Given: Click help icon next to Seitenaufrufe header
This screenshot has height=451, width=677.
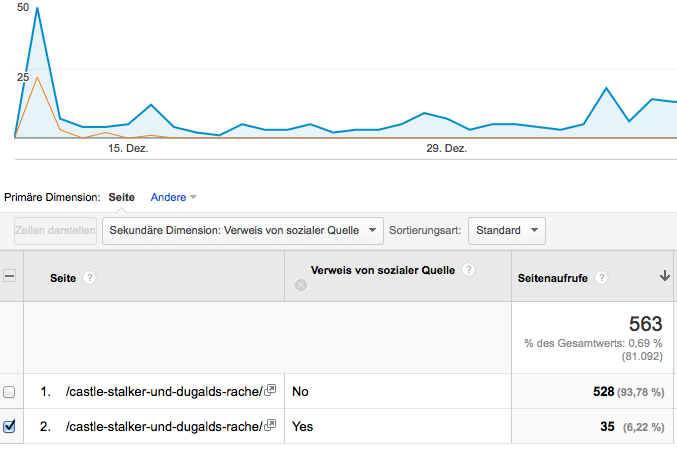Looking at the screenshot, I should point(601,278).
